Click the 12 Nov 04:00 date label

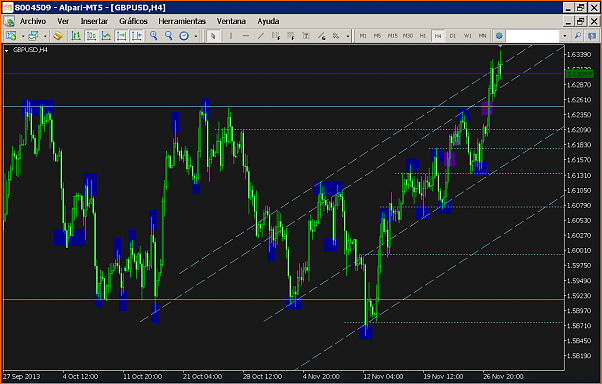(x=383, y=376)
